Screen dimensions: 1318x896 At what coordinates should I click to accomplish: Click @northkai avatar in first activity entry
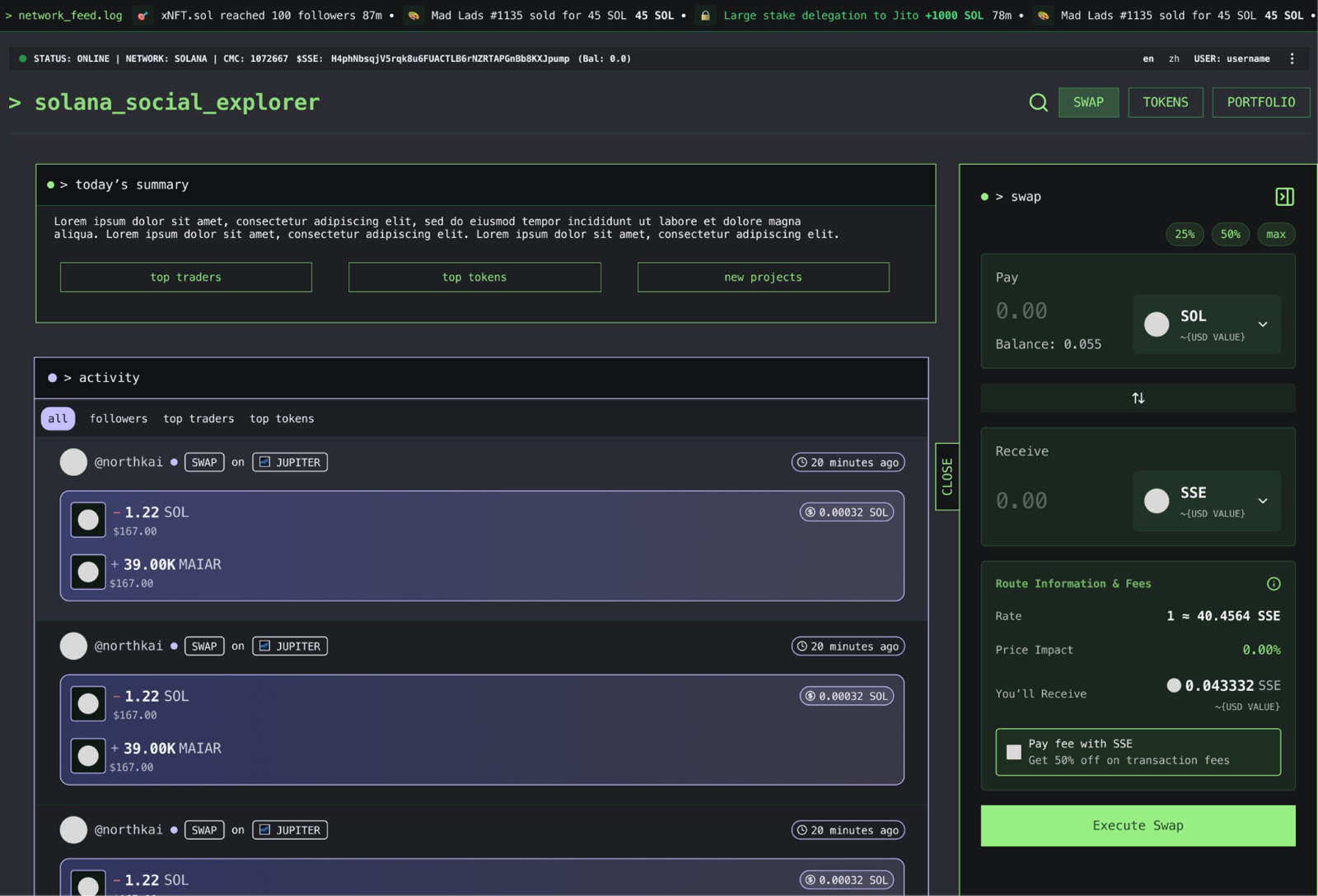pyautogui.click(x=73, y=462)
